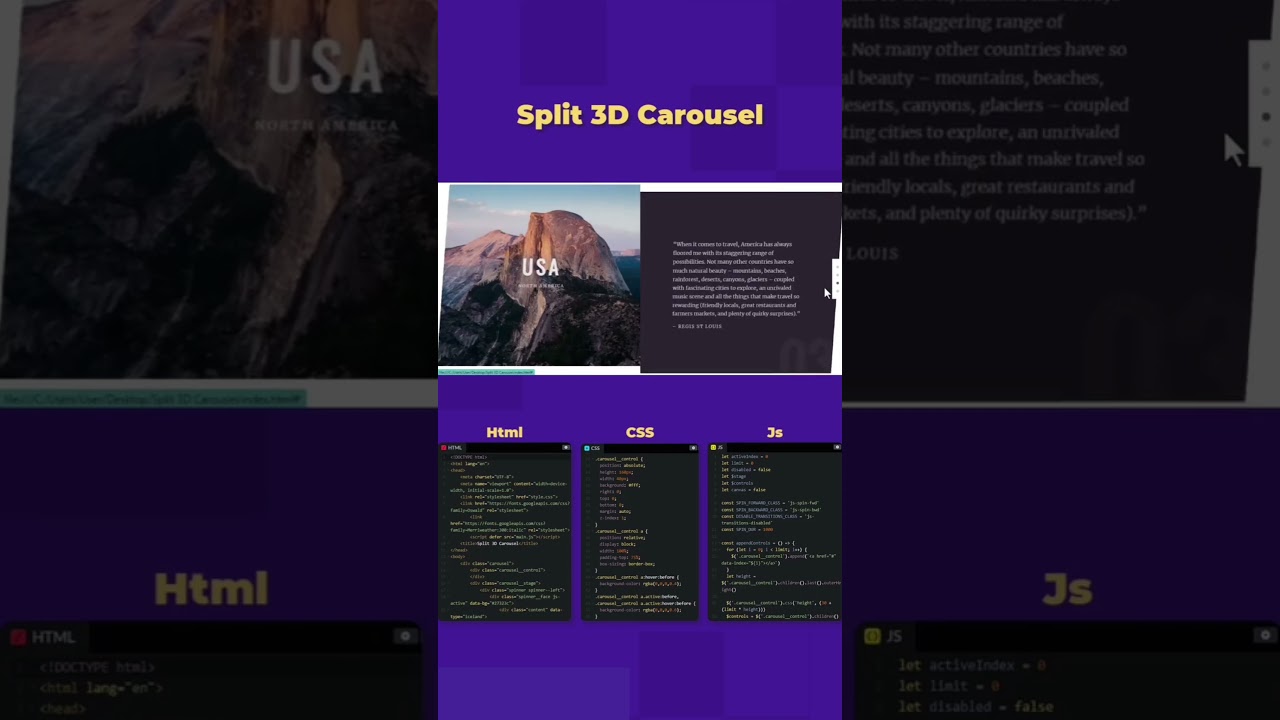
Task: Select the JS tab of the third code panel
Action: tap(717, 447)
